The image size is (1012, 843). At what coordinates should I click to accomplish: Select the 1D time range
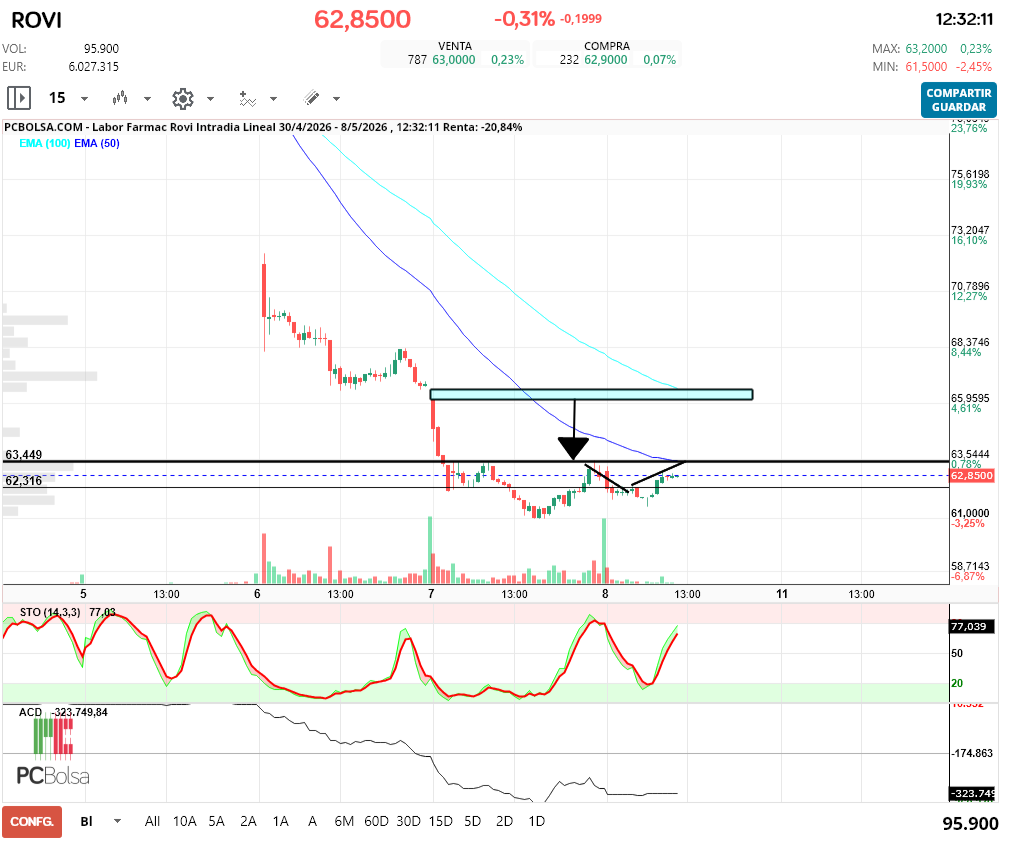click(x=536, y=821)
